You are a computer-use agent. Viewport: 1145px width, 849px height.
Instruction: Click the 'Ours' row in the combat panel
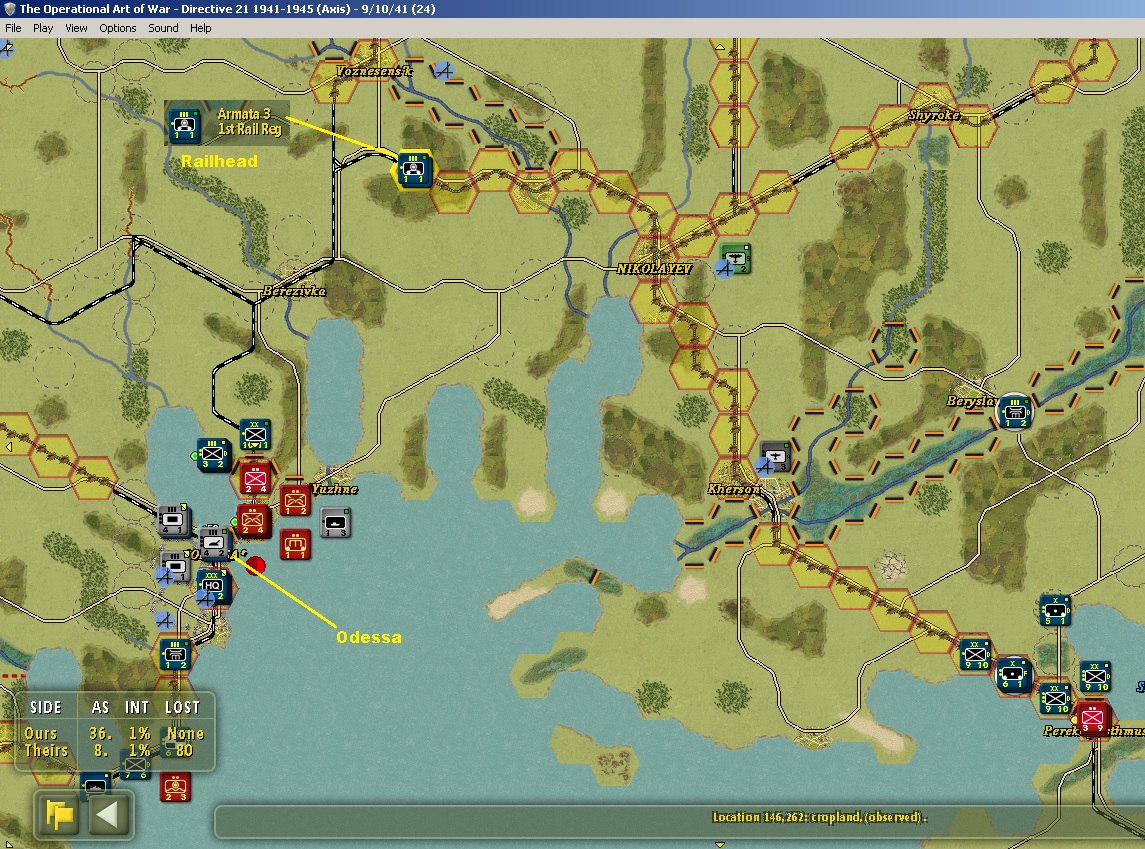(114, 733)
